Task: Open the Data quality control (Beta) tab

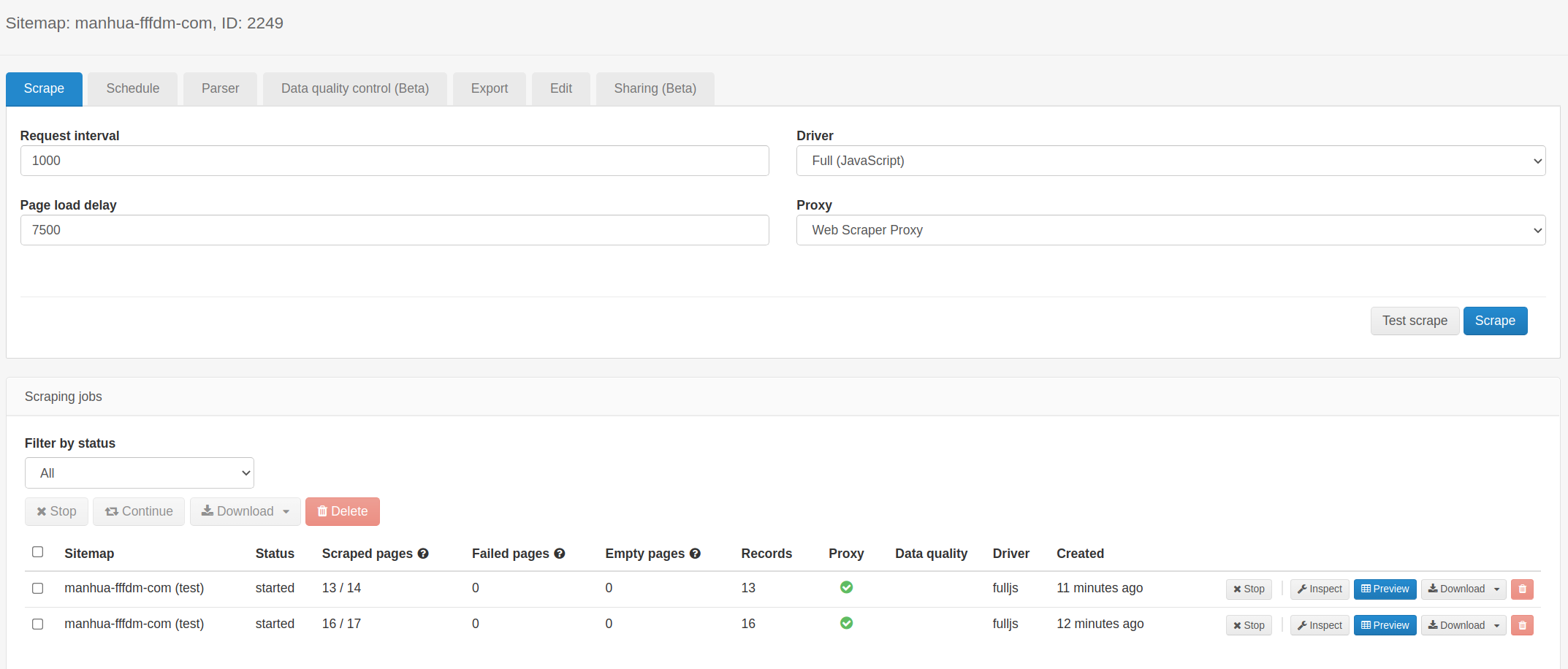Action: coord(354,88)
